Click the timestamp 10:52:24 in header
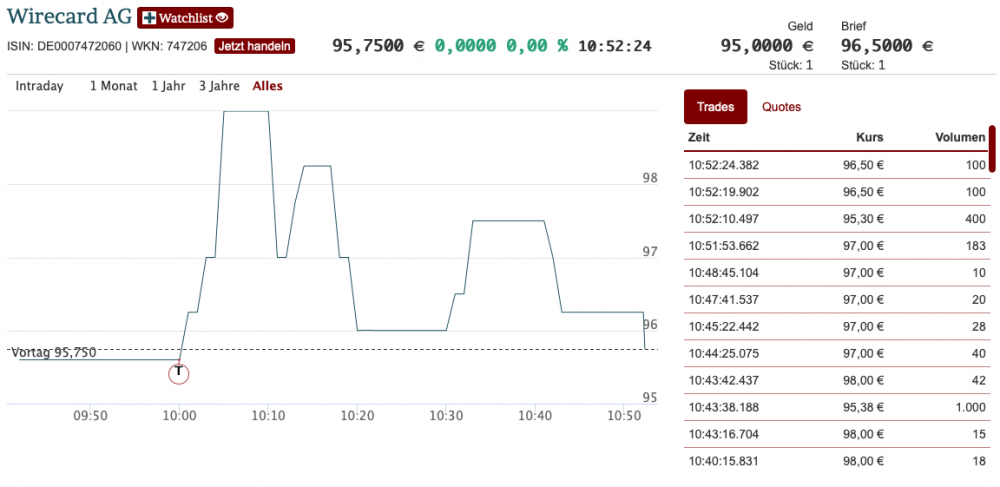Image resolution: width=1000 pixels, height=487 pixels. click(614, 46)
